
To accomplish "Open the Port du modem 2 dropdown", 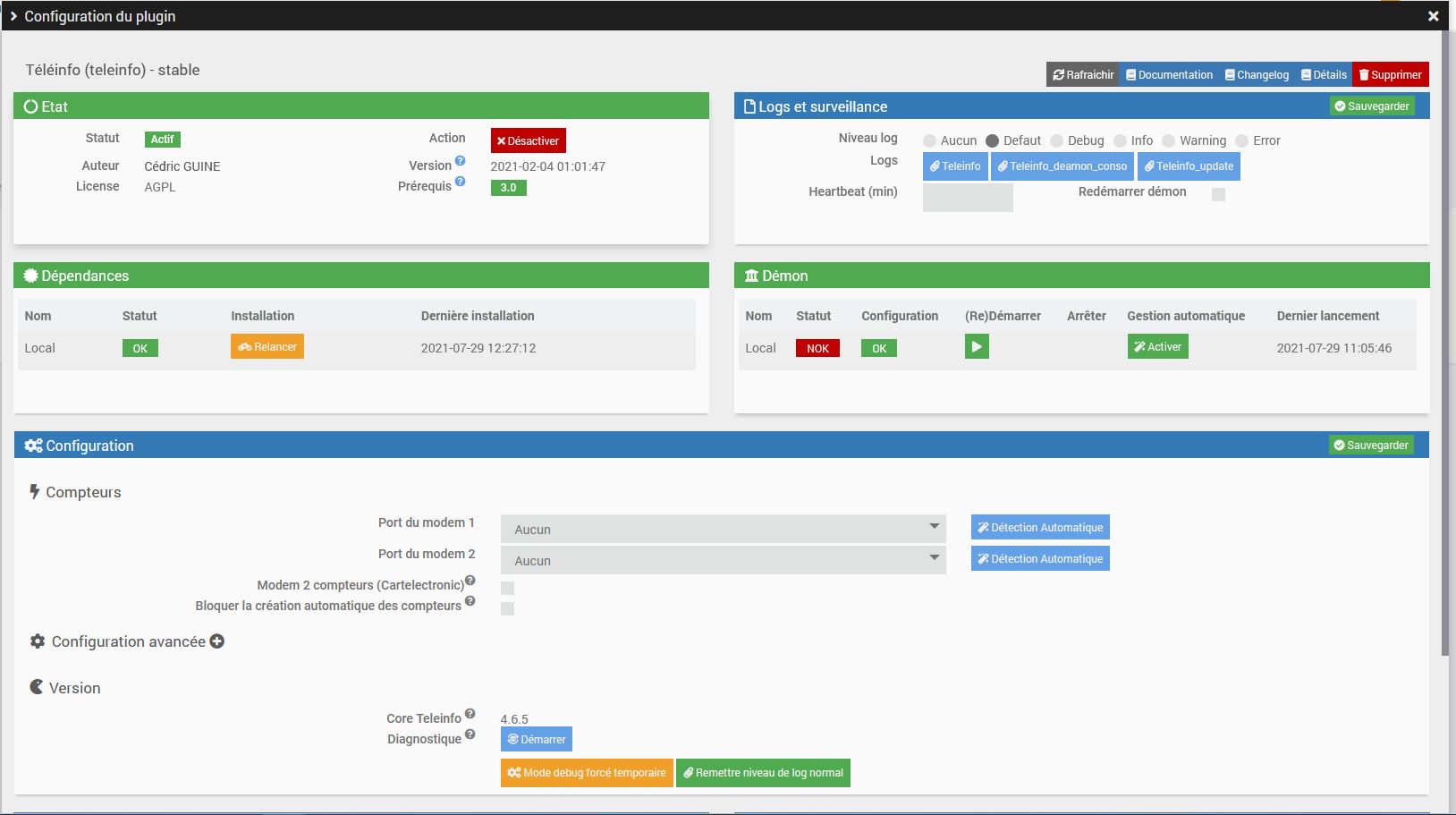I will point(724,560).
